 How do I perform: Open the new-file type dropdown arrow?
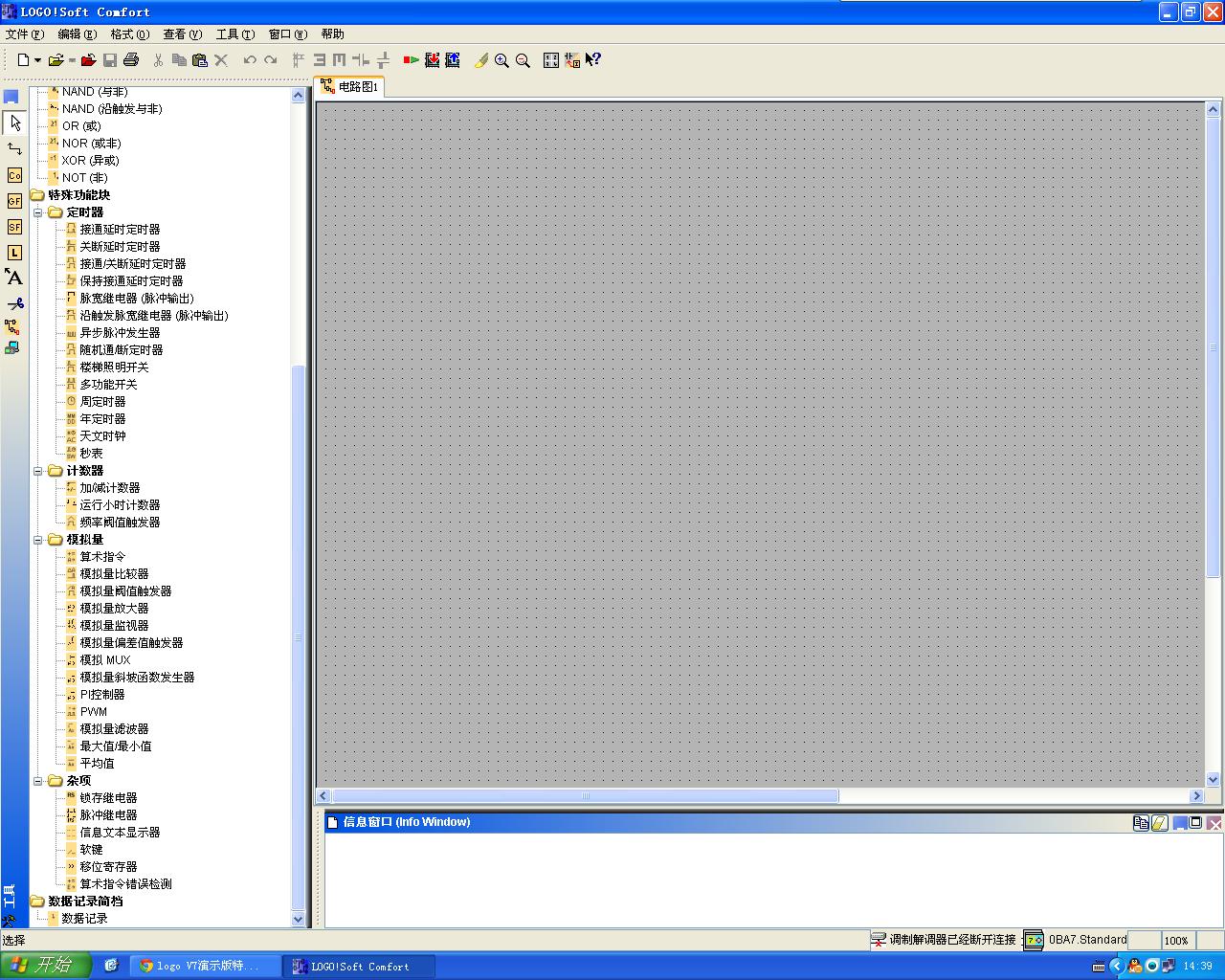tap(37, 60)
